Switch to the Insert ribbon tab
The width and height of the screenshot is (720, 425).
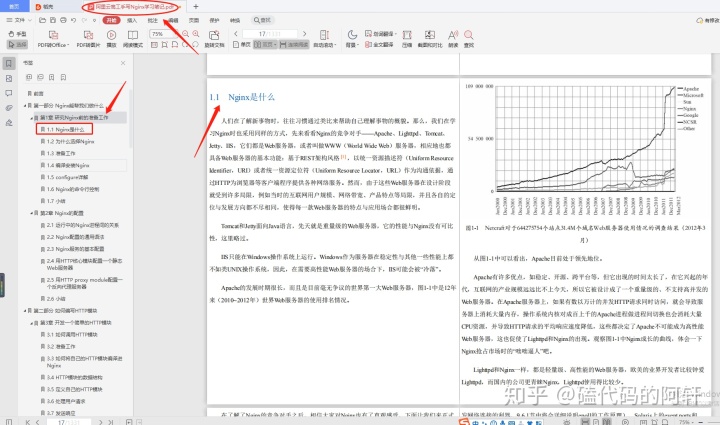pyautogui.click(x=132, y=20)
